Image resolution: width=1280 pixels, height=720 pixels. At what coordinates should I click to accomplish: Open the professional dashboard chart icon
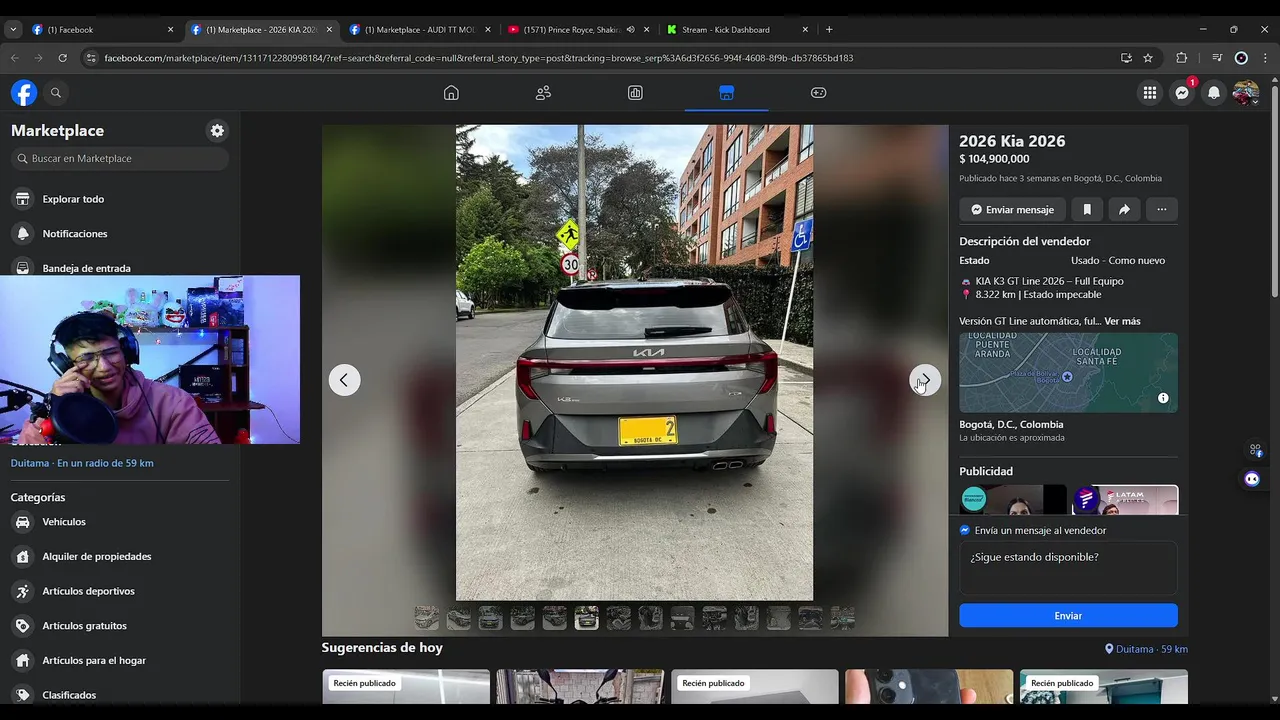(635, 93)
